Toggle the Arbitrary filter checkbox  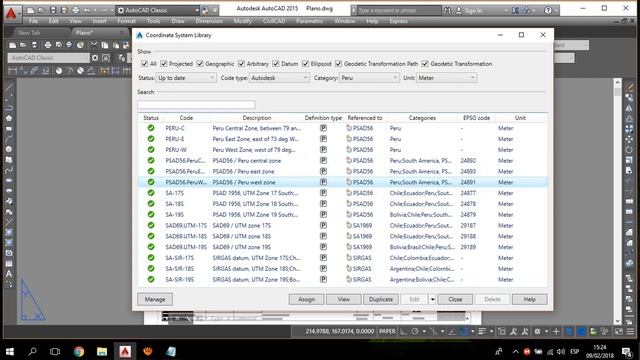point(241,64)
